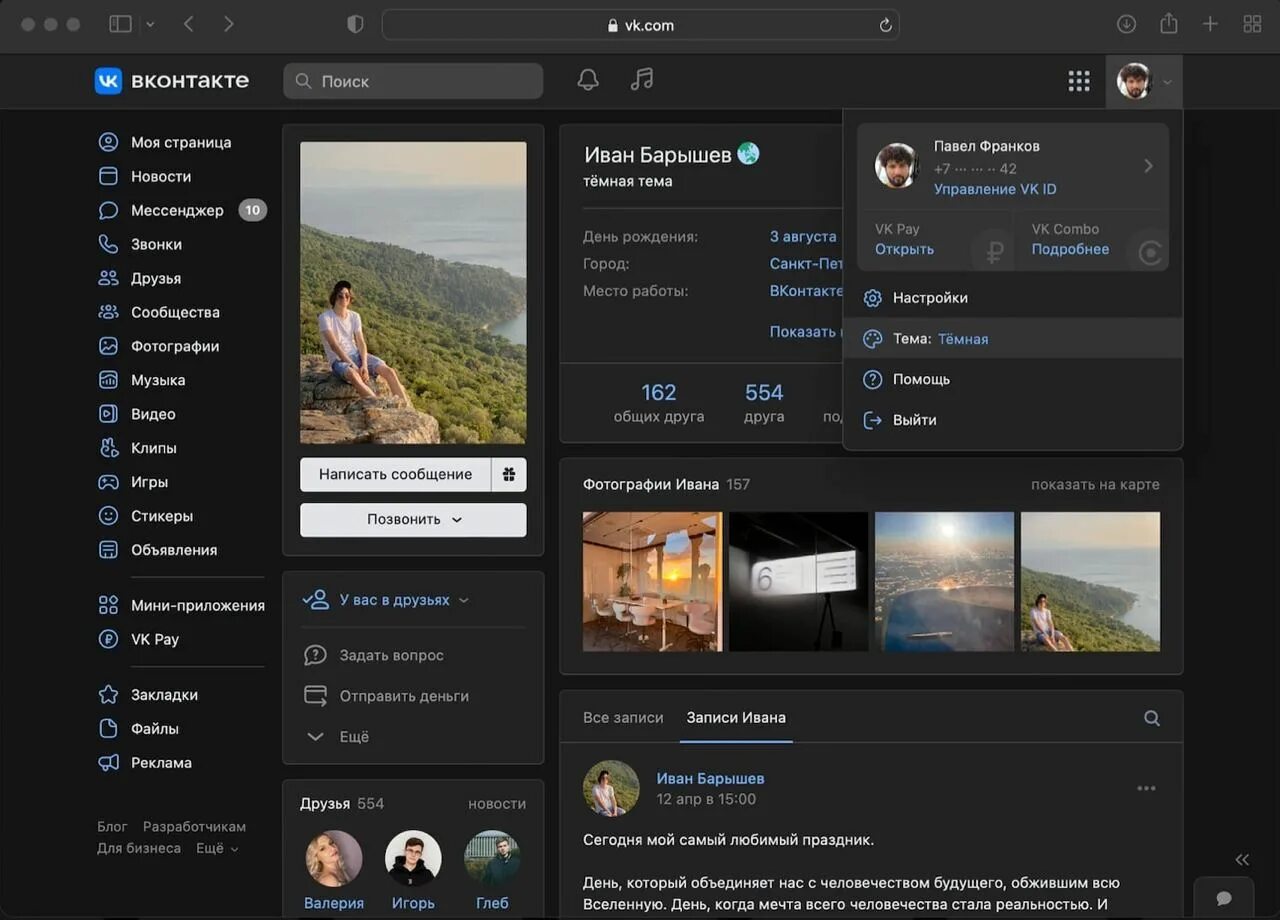The height and width of the screenshot is (920, 1280).
Task: Open the Safari sidebar menu chevron
Action: [x=151, y=24]
